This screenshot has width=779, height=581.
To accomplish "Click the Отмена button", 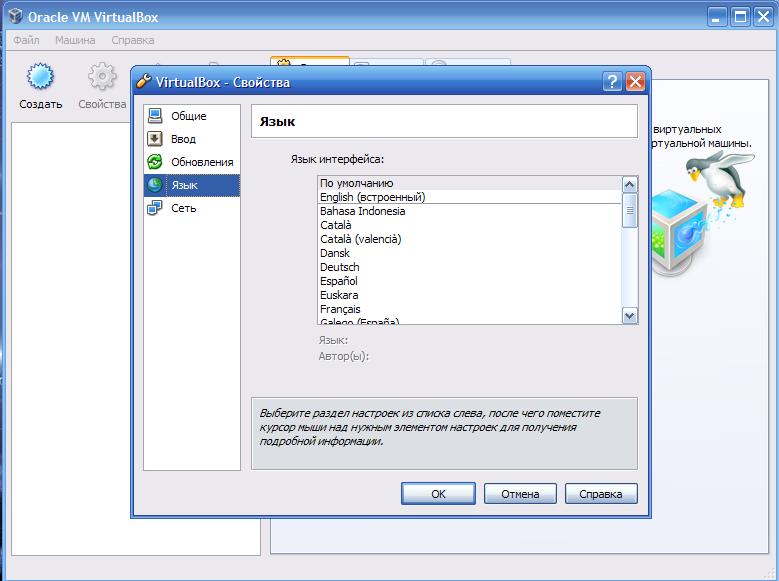I will coord(520,494).
